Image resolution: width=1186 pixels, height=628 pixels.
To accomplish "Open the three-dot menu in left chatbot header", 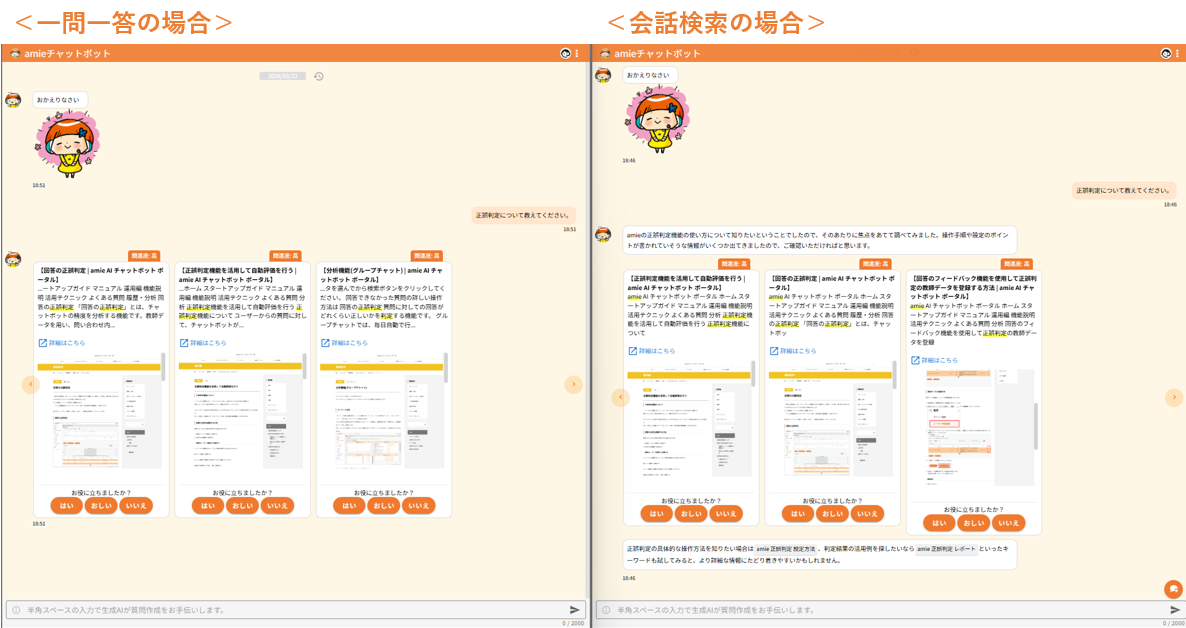I will pyautogui.click(x=579, y=53).
